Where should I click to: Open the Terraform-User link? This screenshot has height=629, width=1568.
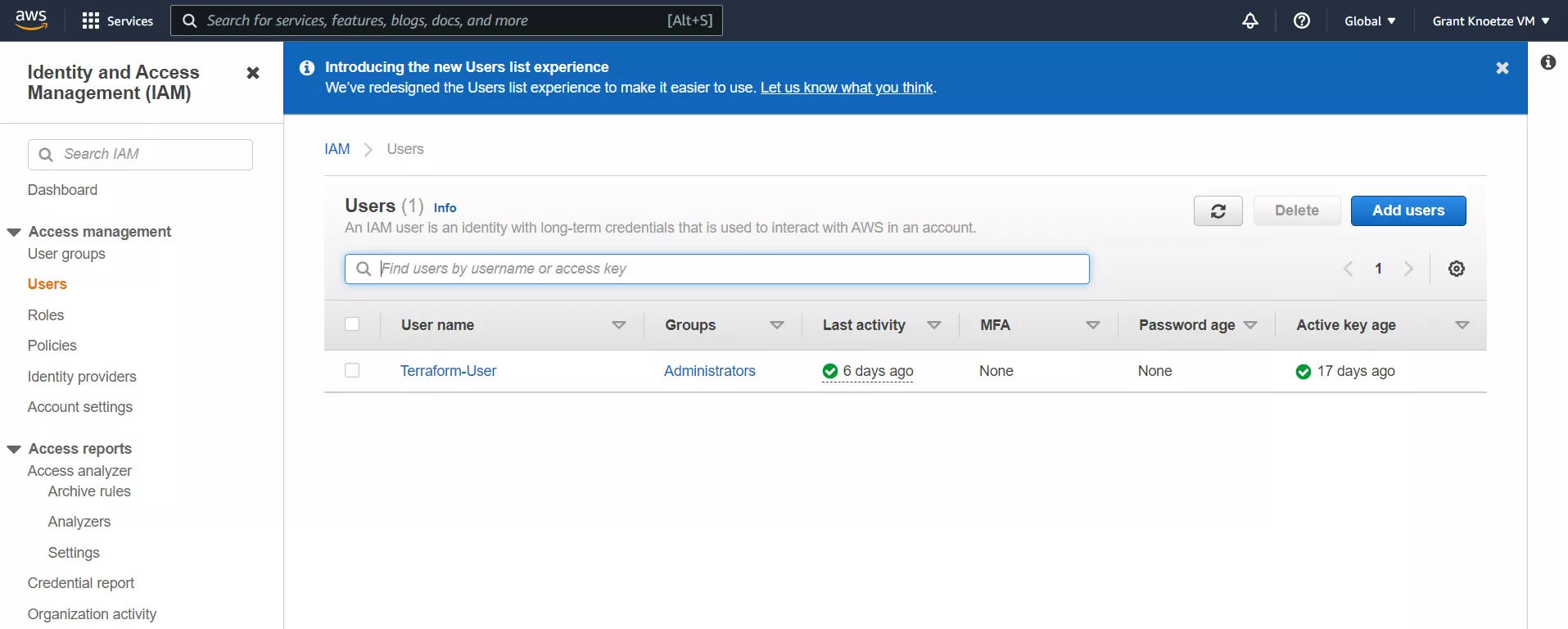click(x=448, y=371)
